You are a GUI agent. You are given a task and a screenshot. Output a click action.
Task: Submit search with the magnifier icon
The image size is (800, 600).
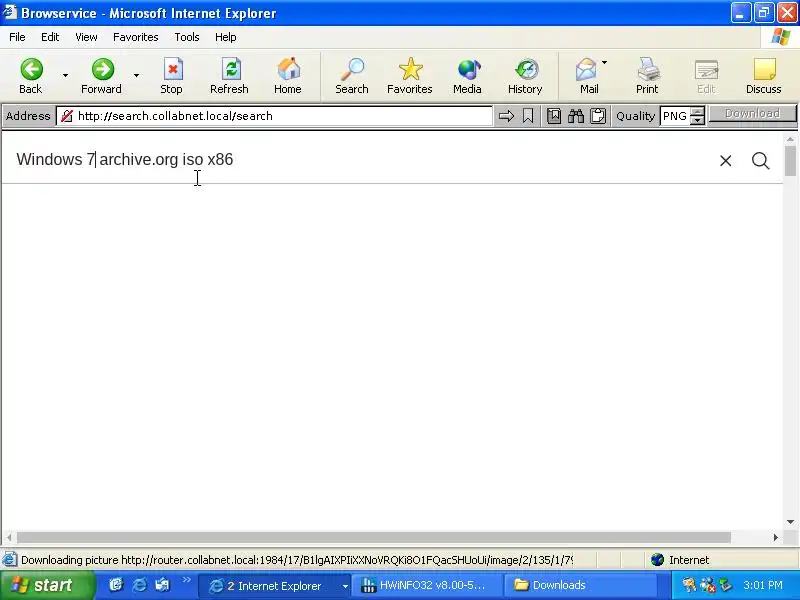click(761, 161)
